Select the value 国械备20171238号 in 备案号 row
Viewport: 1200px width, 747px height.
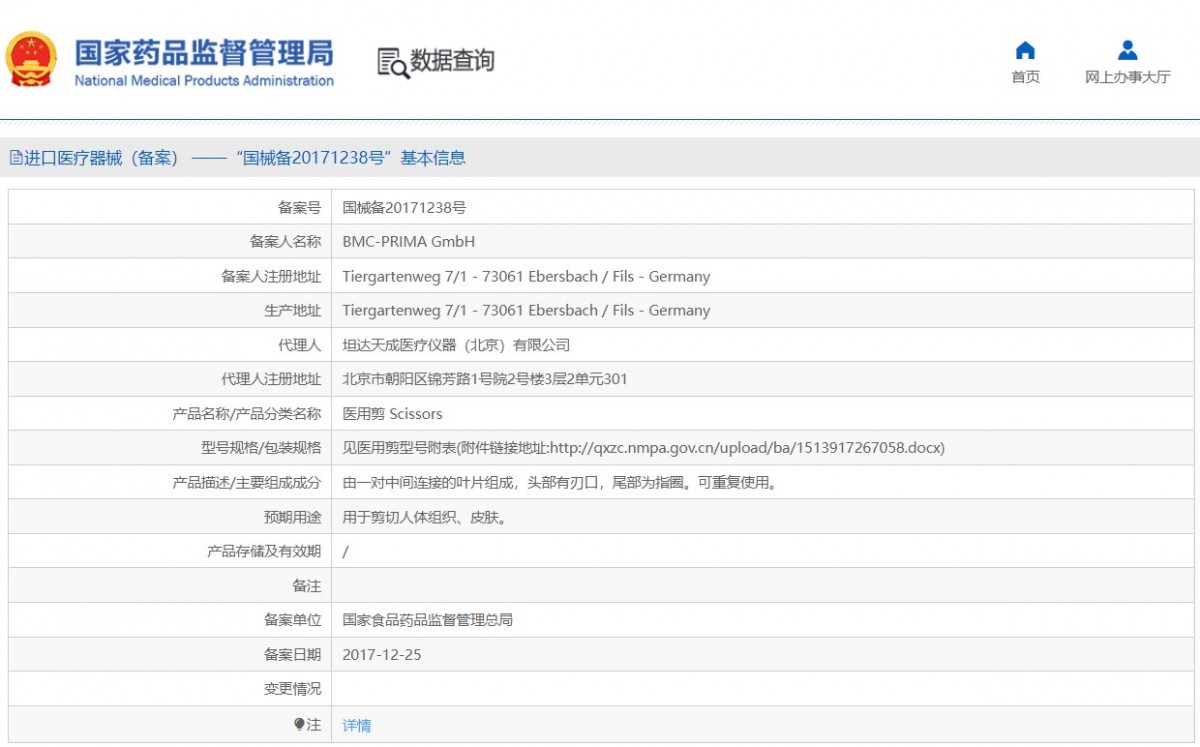(x=404, y=208)
